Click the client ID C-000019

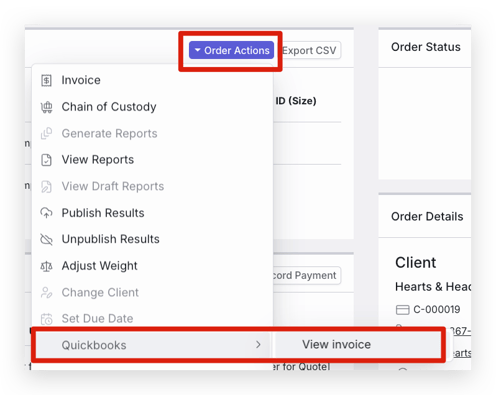pyautogui.click(x=437, y=309)
